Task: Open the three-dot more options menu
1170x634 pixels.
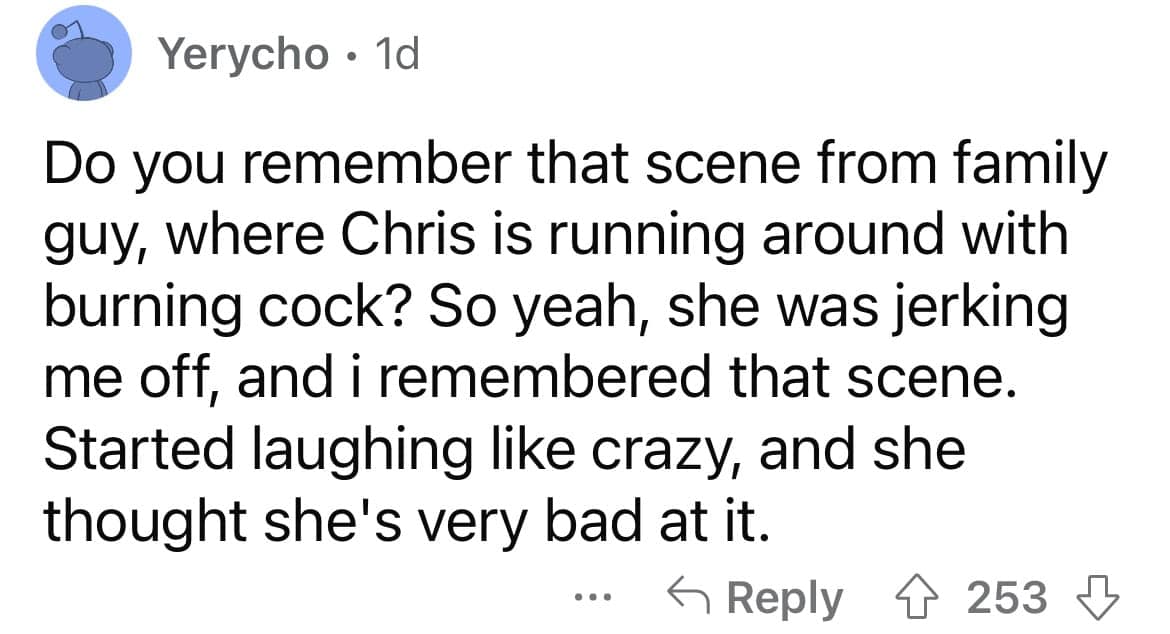Action: 596,599
